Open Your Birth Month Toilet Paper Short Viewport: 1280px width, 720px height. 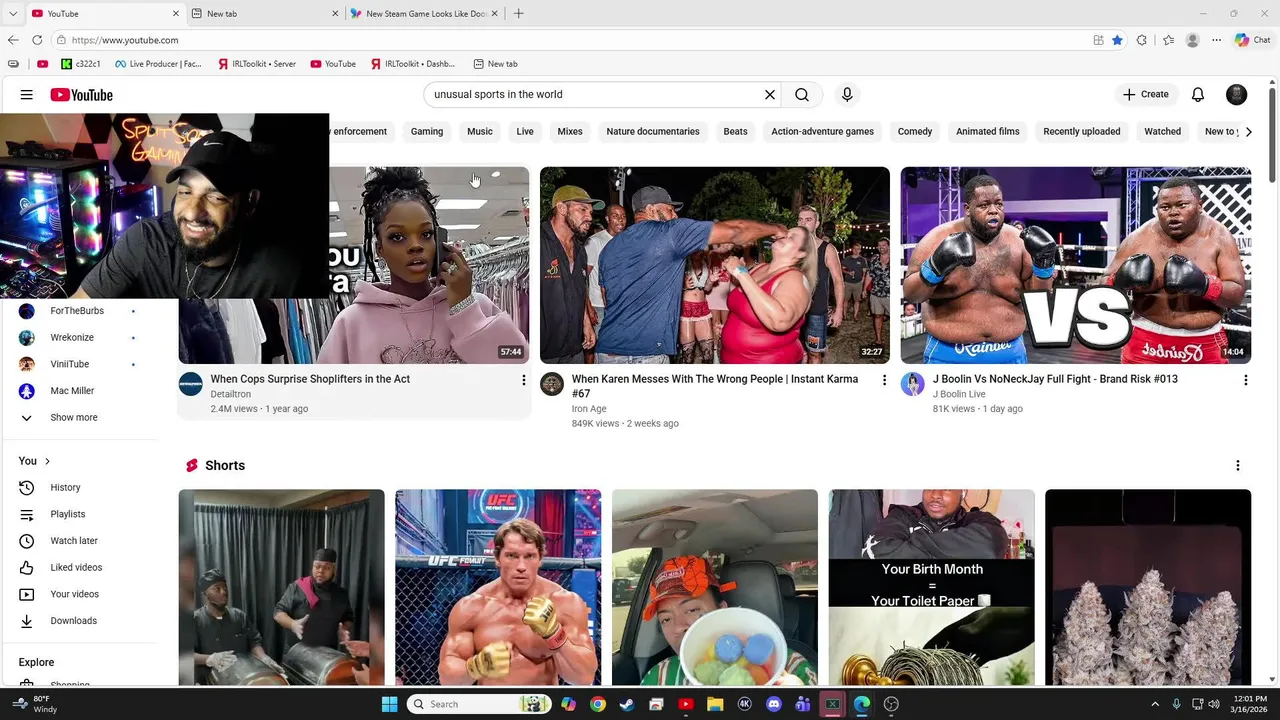pos(932,587)
